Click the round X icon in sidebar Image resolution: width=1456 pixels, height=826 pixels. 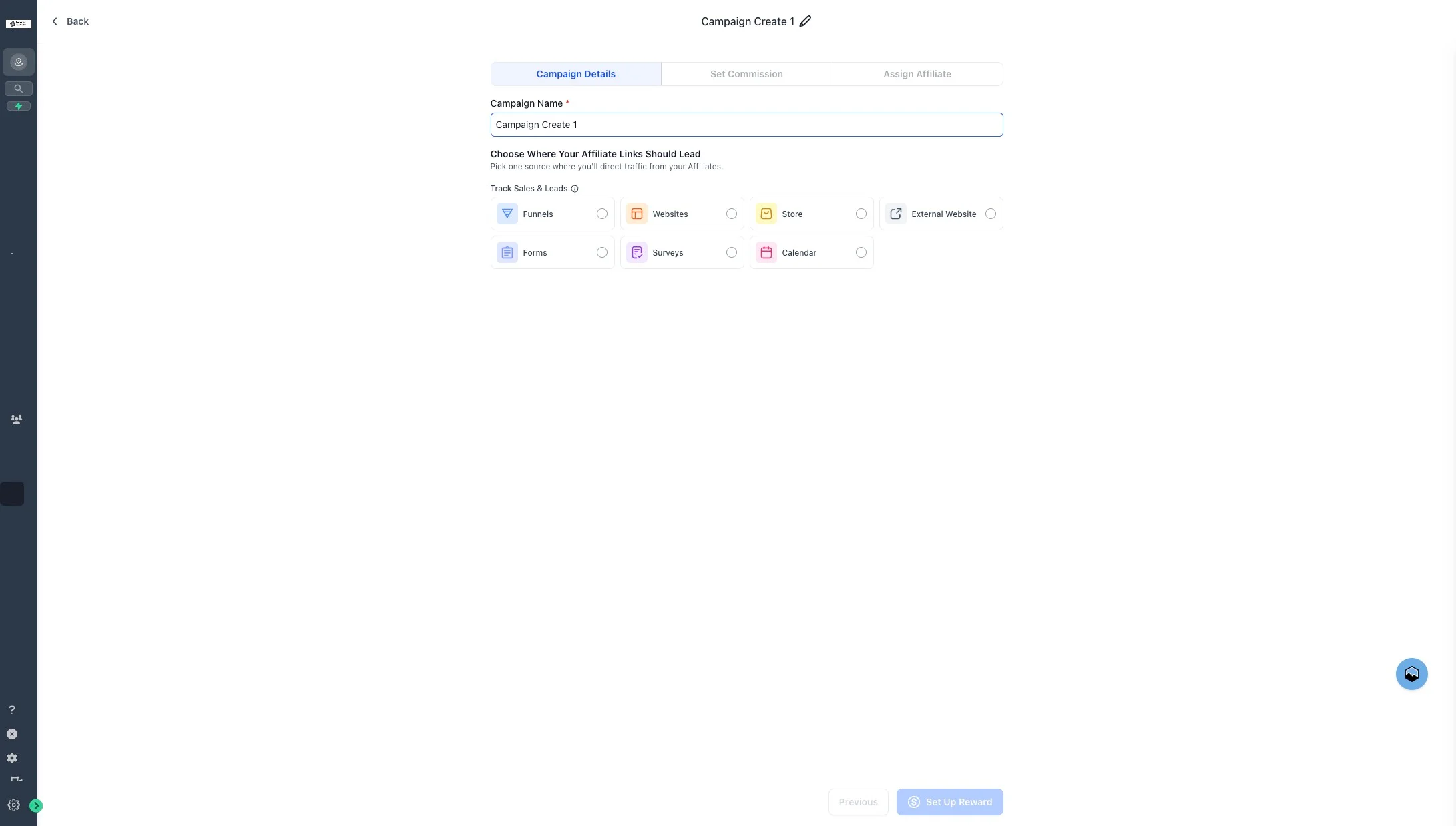pos(12,734)
